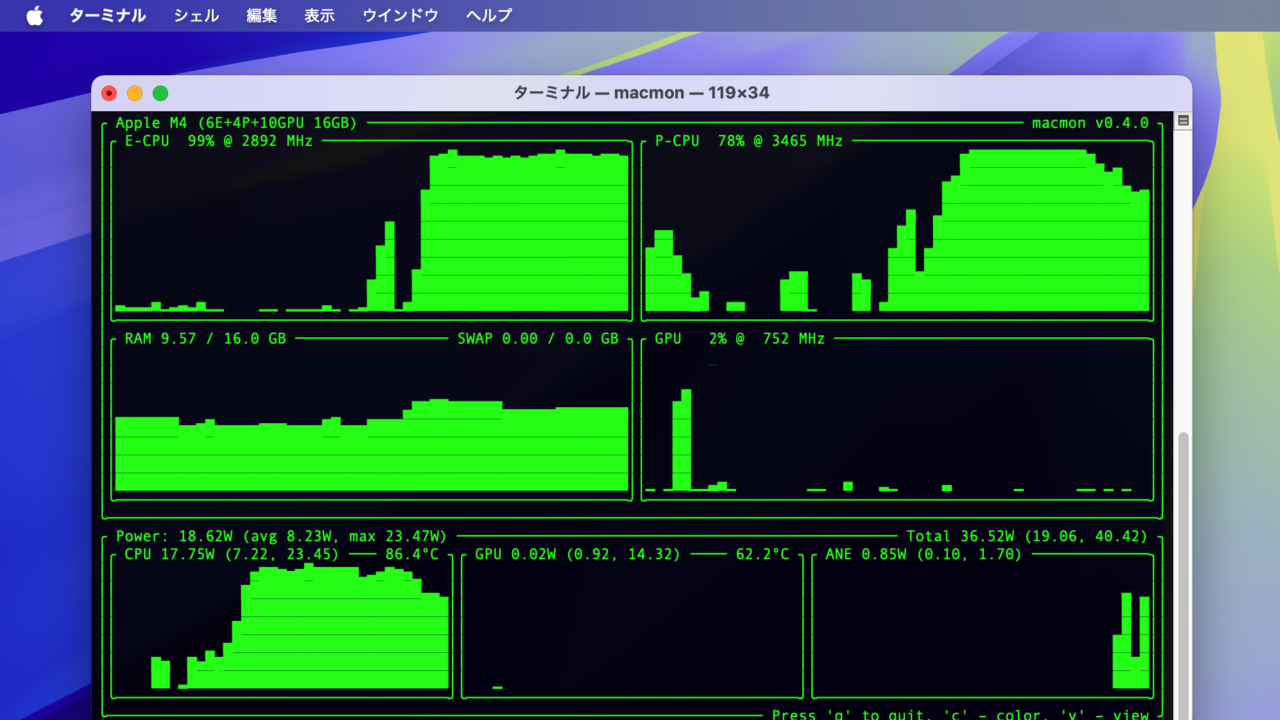1280x720 pixels.
Task: Click the GPU temperature 62.2°C reading
Action: 763,554
